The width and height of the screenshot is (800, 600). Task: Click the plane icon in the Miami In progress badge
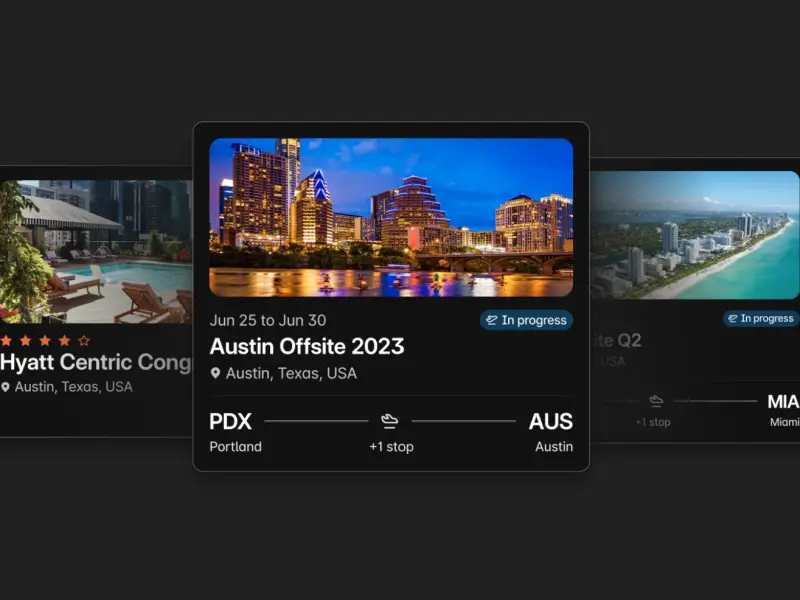click(x=733, y=318)
